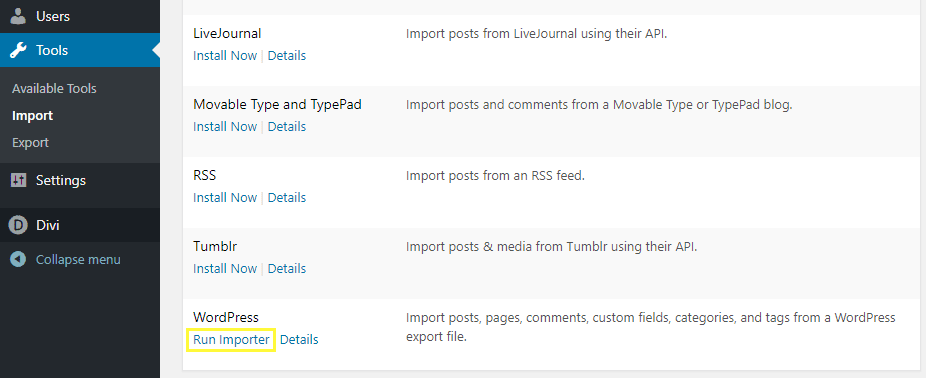Click the Users person icon in sidebar

pyautogui.click(x=18, y=16)
